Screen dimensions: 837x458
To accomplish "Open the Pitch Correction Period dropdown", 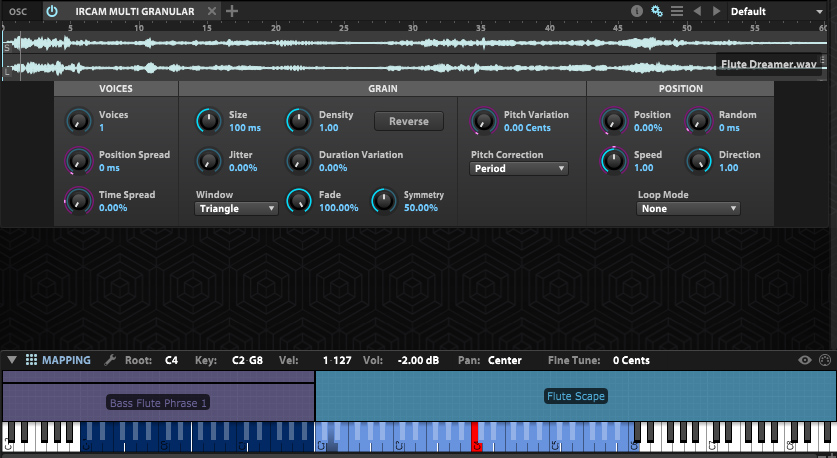I will pyautogui.click(x=519, y=169).
